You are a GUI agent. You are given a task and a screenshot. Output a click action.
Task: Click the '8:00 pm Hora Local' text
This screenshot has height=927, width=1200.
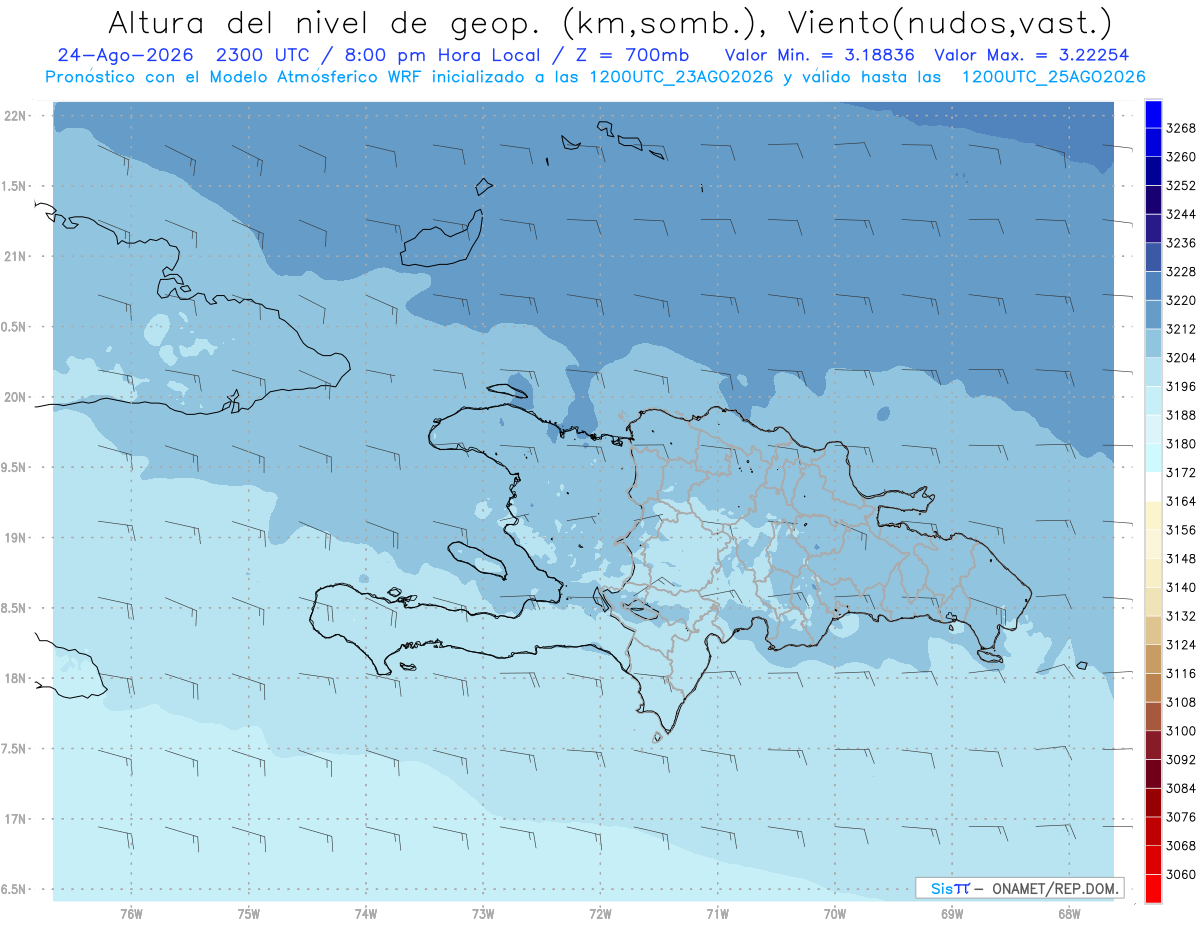443,54
